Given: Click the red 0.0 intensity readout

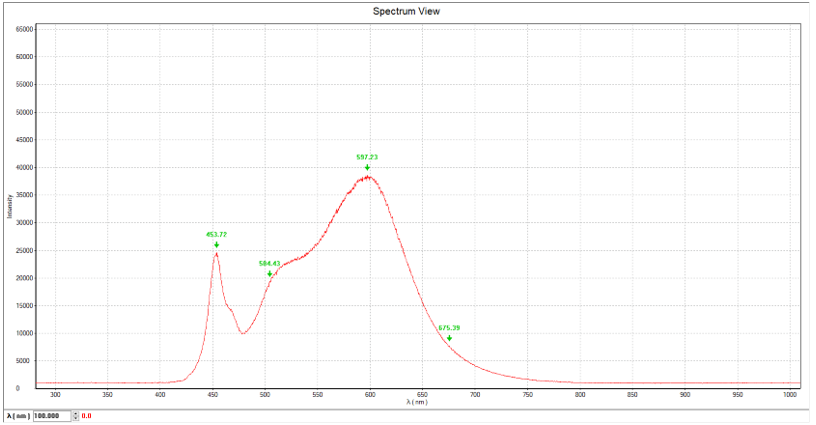Looking at the screenshot, I should pyautogui.click(x=86, y=415).
